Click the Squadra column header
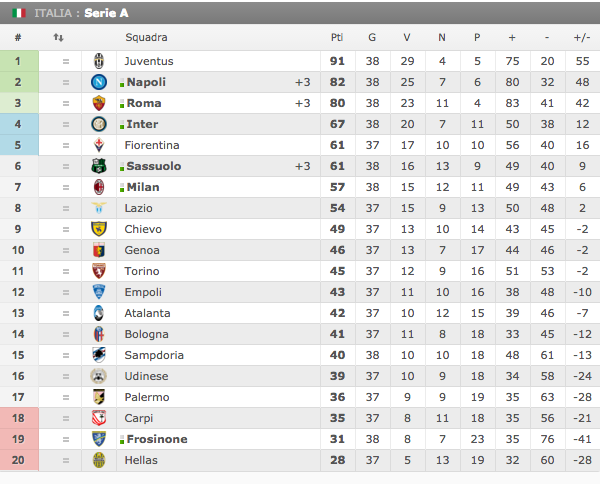600x484 pixels. click(146, 38)
